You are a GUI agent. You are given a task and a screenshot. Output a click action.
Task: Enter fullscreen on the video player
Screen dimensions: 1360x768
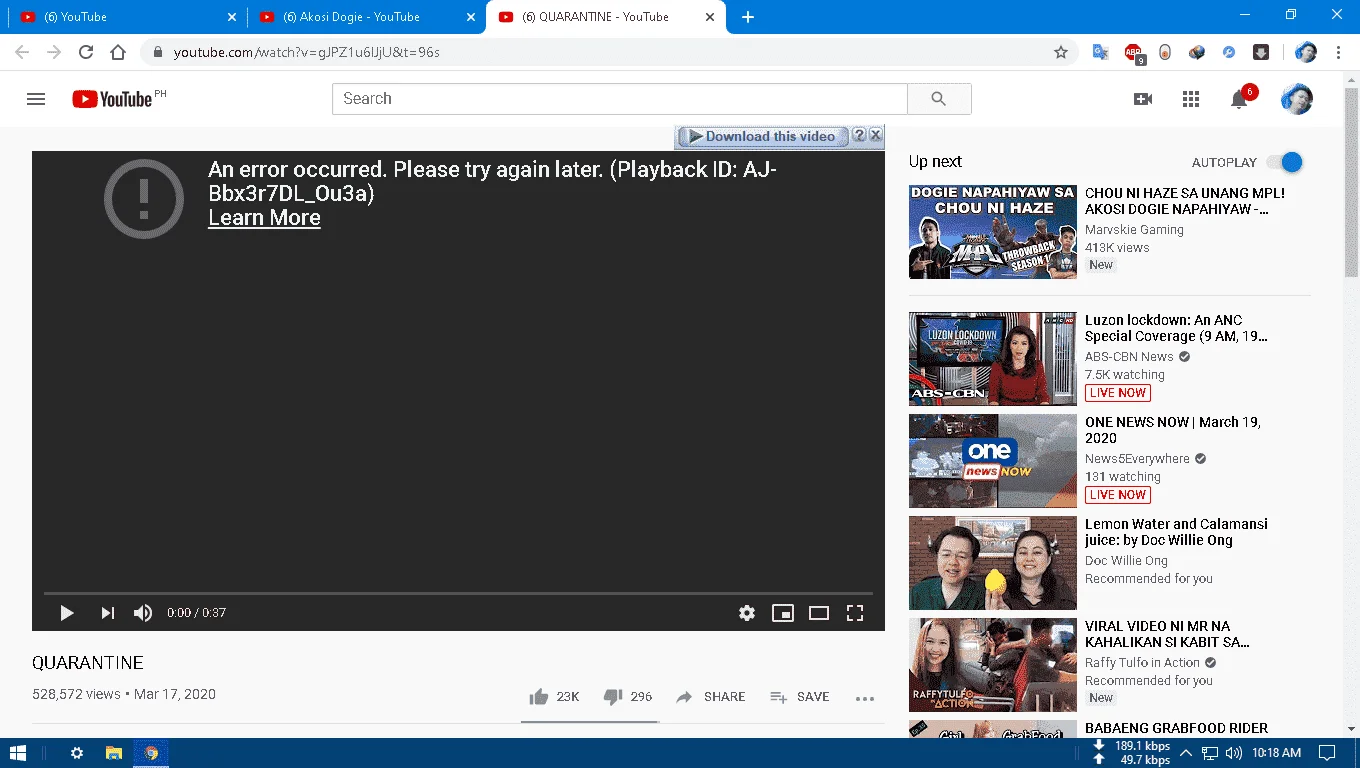pos(855,613)
